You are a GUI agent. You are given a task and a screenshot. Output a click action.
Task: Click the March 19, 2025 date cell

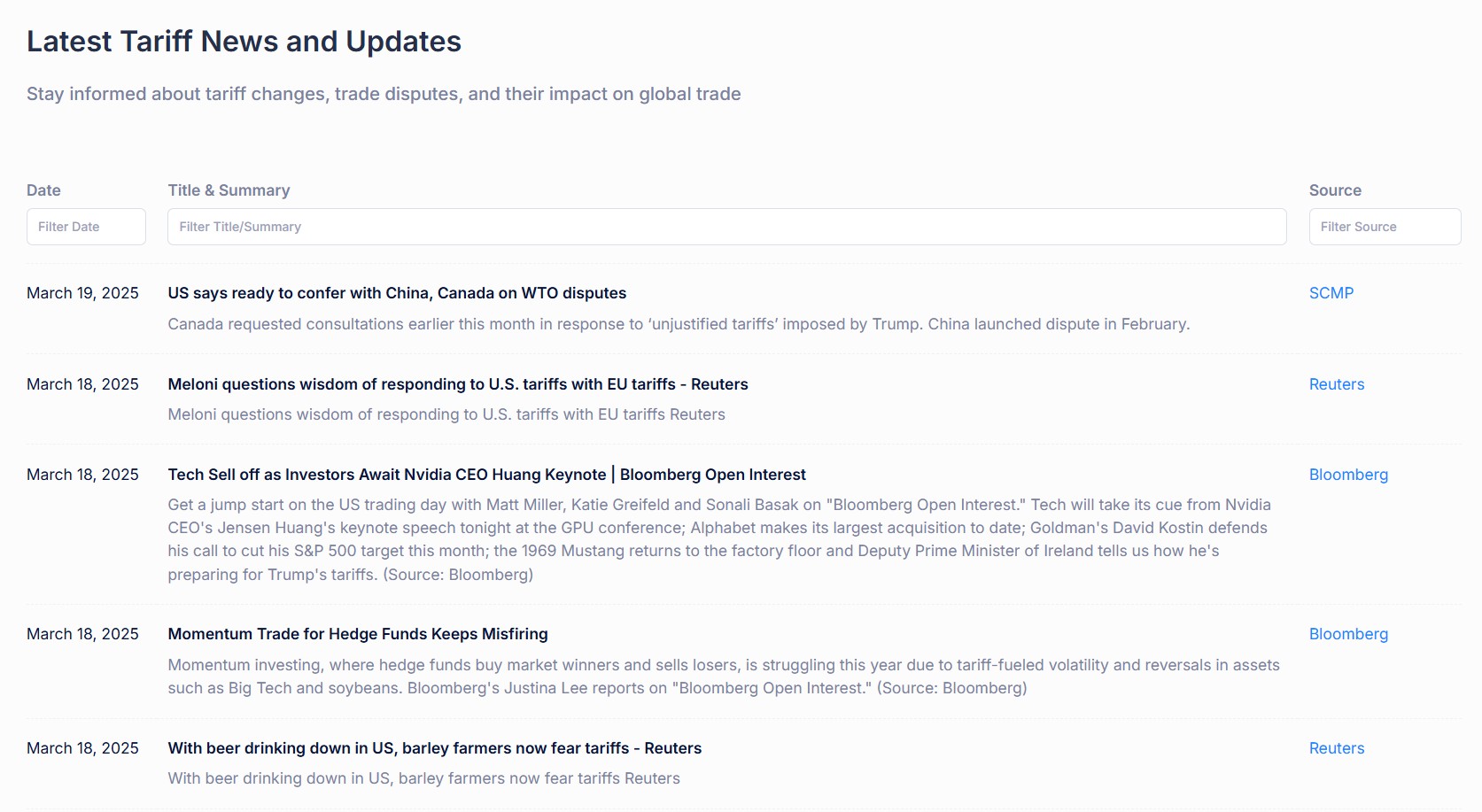(x=82, y=293)
